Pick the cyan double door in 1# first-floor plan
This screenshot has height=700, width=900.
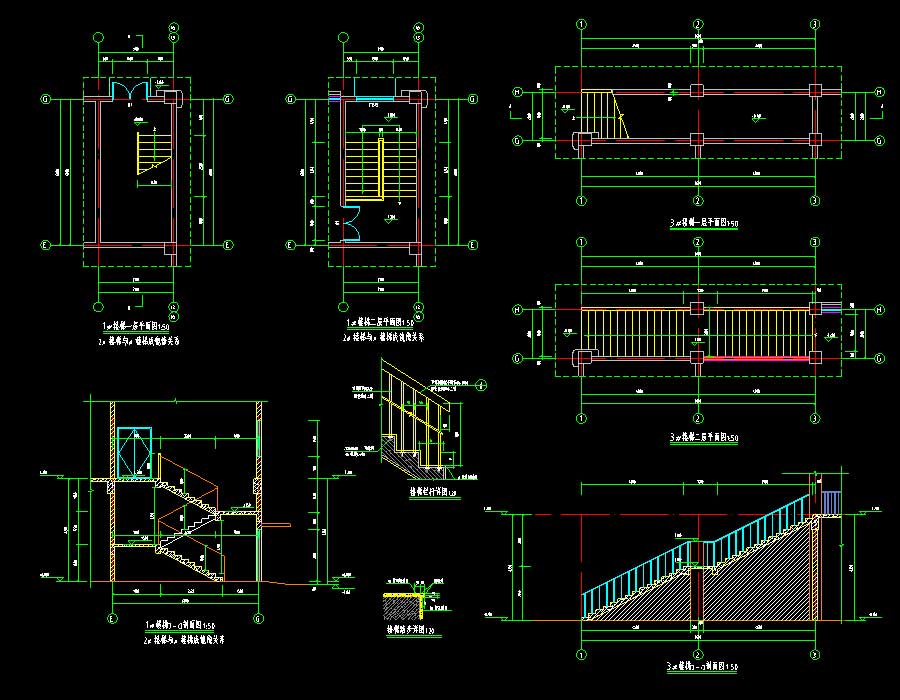130,91
